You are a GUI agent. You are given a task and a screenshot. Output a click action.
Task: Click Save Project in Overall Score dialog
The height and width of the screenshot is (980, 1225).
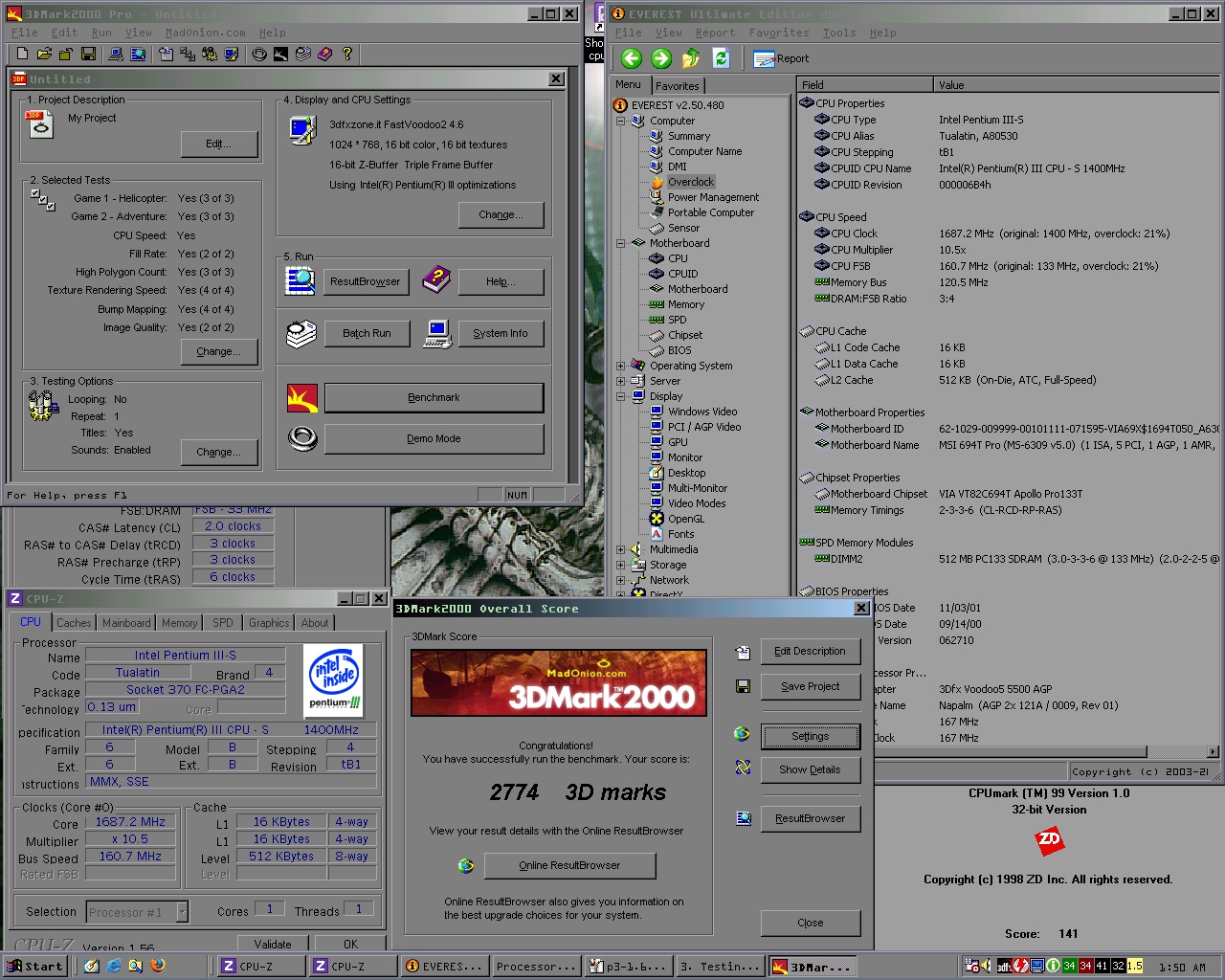click(x=810, y=686)
